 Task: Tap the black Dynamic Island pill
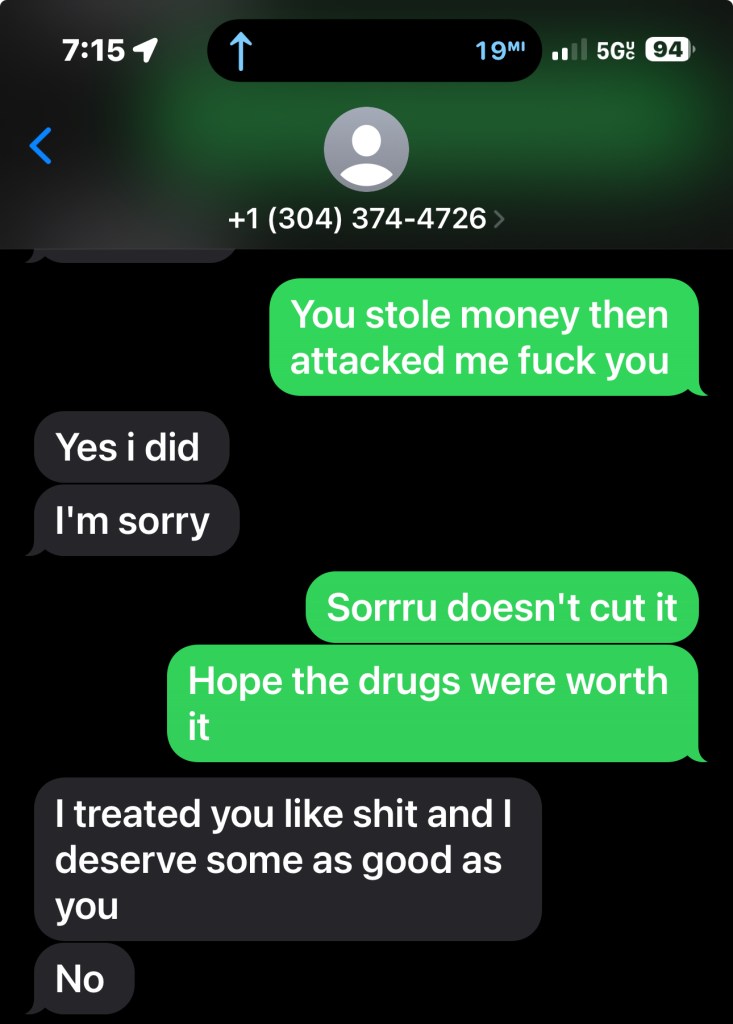[374, 50]
